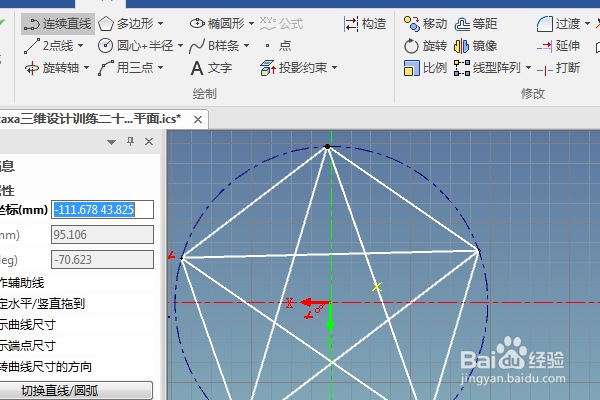Select the 比例 scale tool

426,68
